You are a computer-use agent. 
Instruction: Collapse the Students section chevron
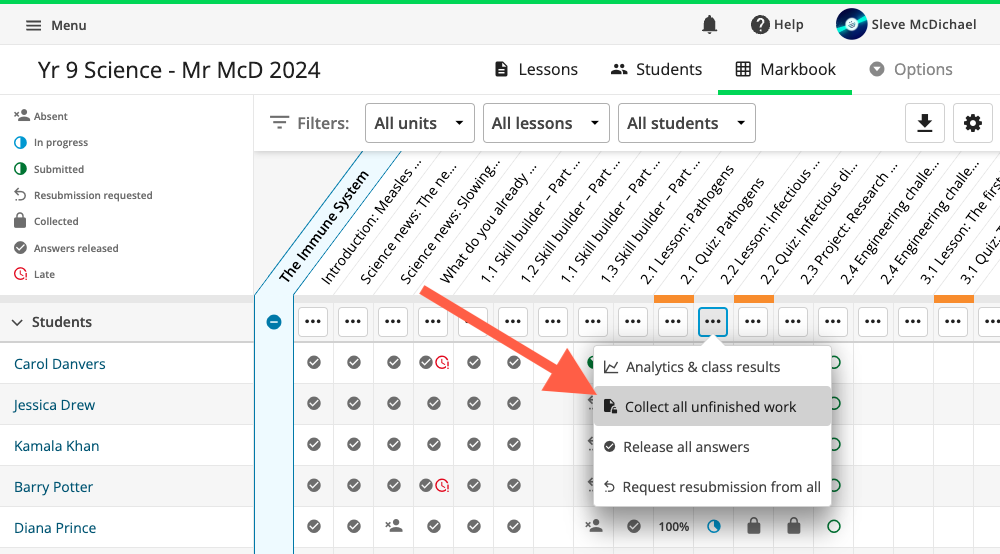tap(17, 323)
